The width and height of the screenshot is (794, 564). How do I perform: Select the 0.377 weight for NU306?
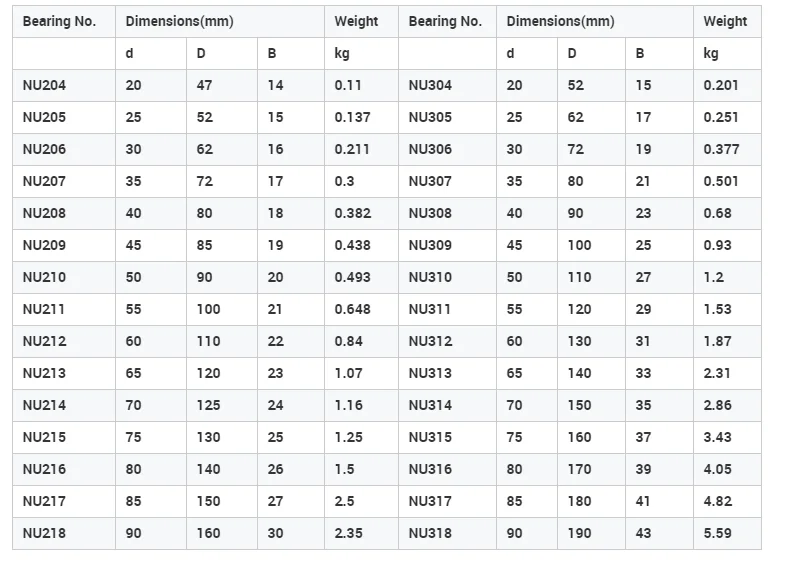click(721, 150)
